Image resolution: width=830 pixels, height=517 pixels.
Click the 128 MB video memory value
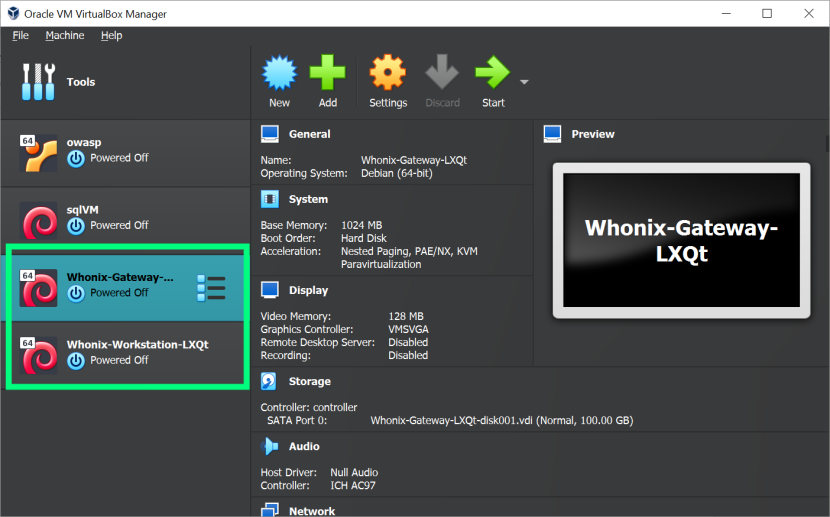[406, 316]
